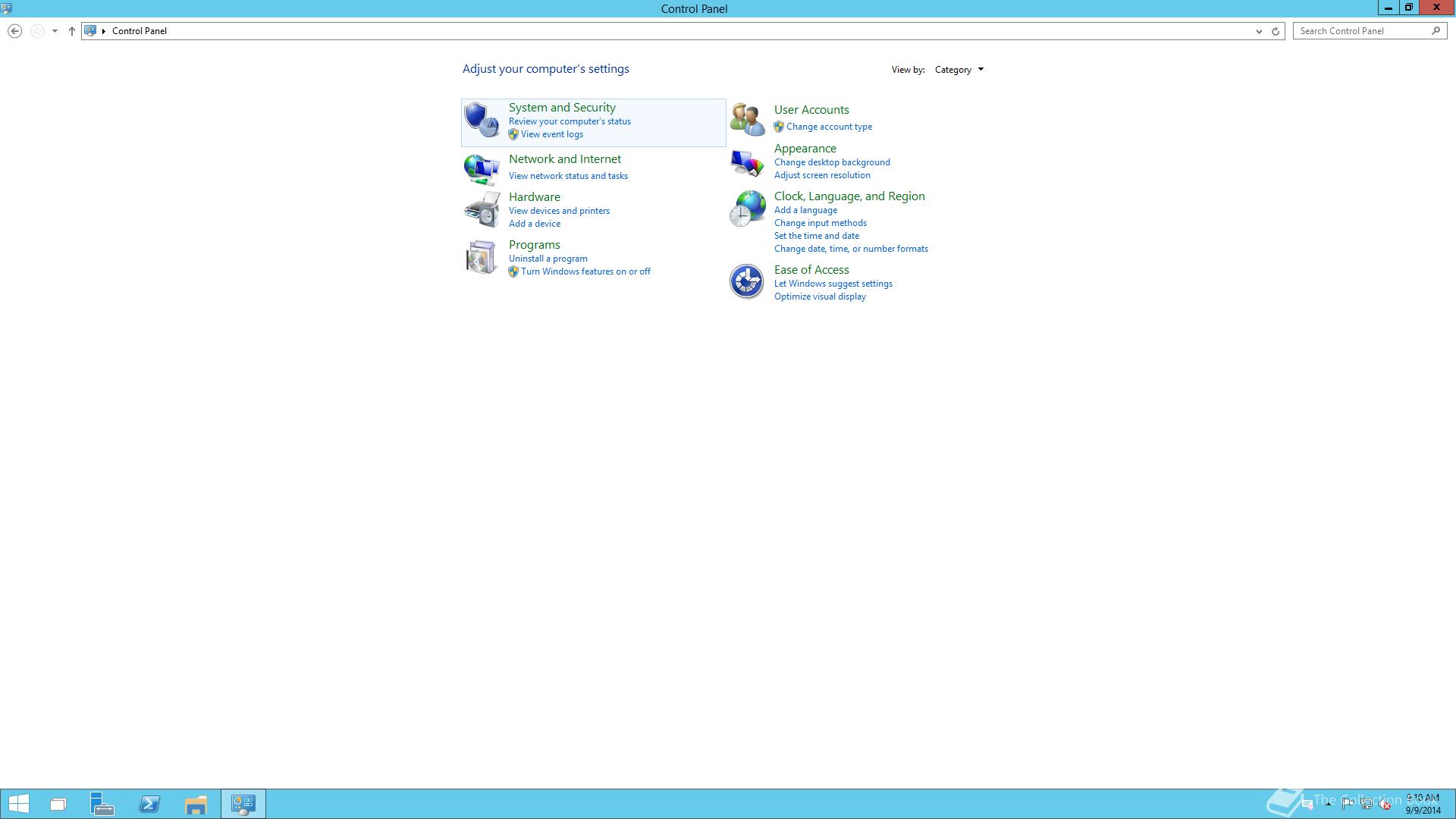Refresh the Control Panel view

click(x=1276, y=31)
